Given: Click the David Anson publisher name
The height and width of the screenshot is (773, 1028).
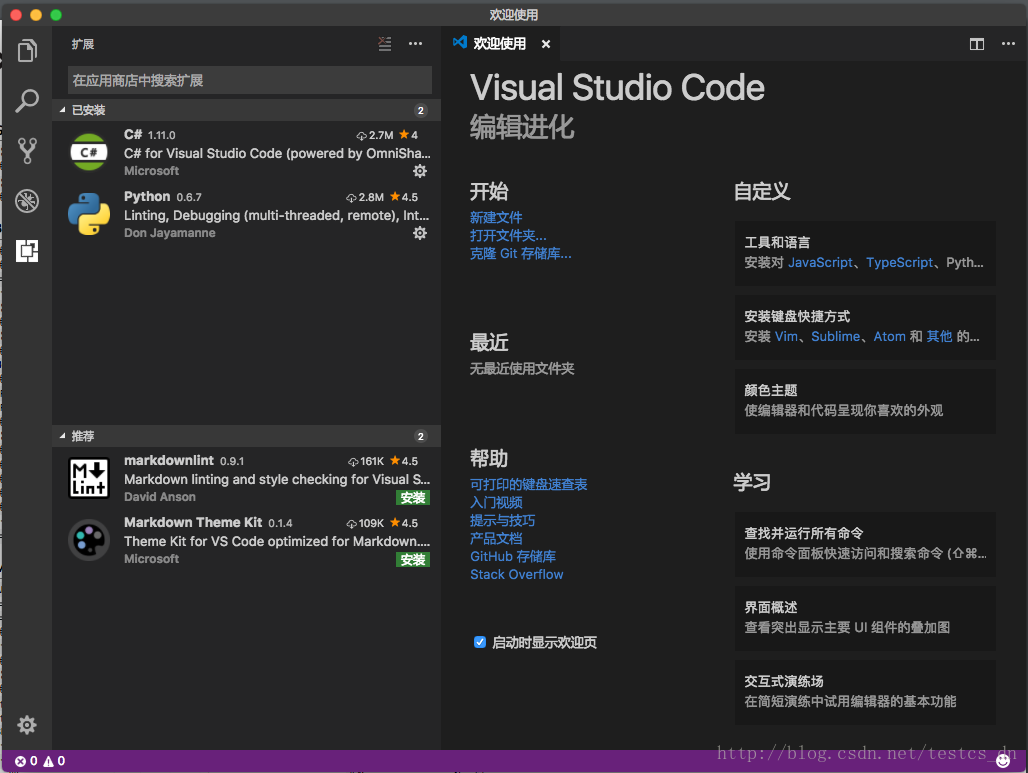Looking at the screenshot, I should (159, 496).
